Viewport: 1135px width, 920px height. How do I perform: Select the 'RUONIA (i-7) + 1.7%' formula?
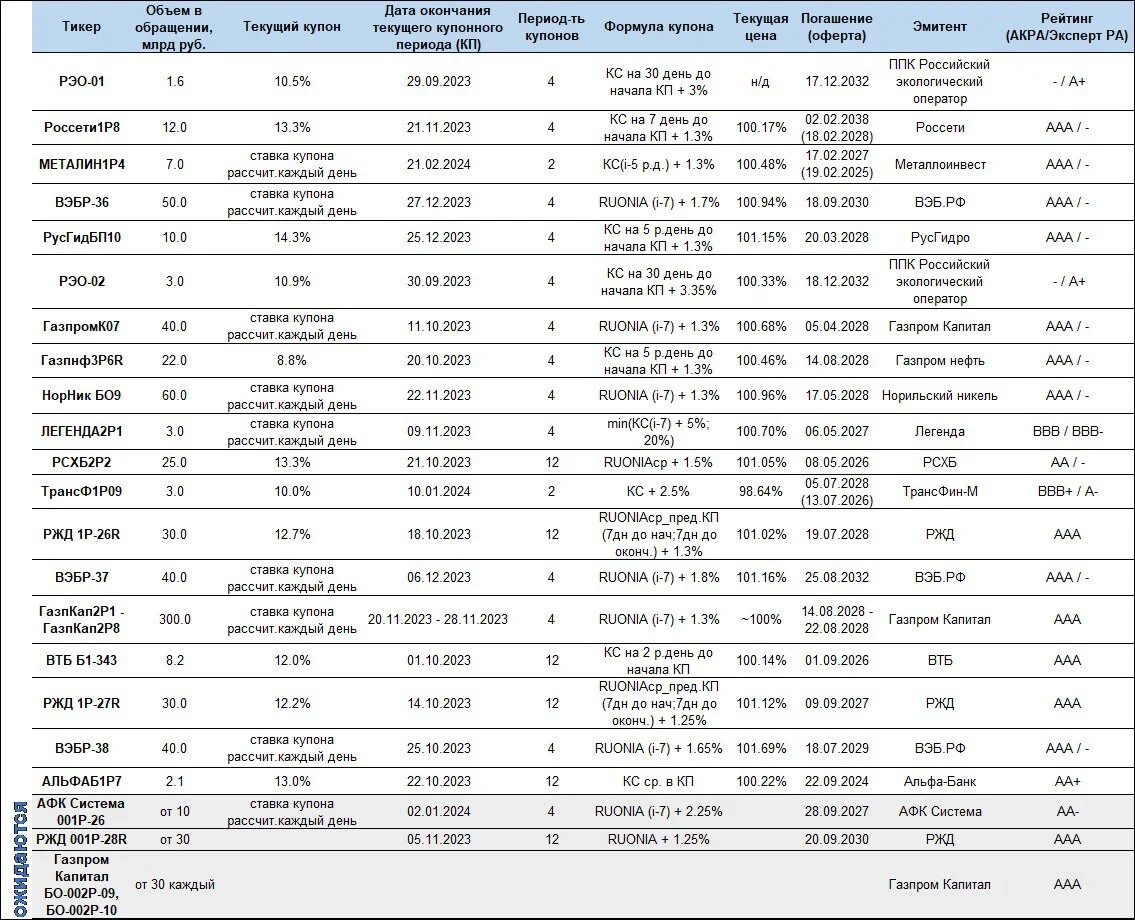pyautogui.click(x=659, y=203)
